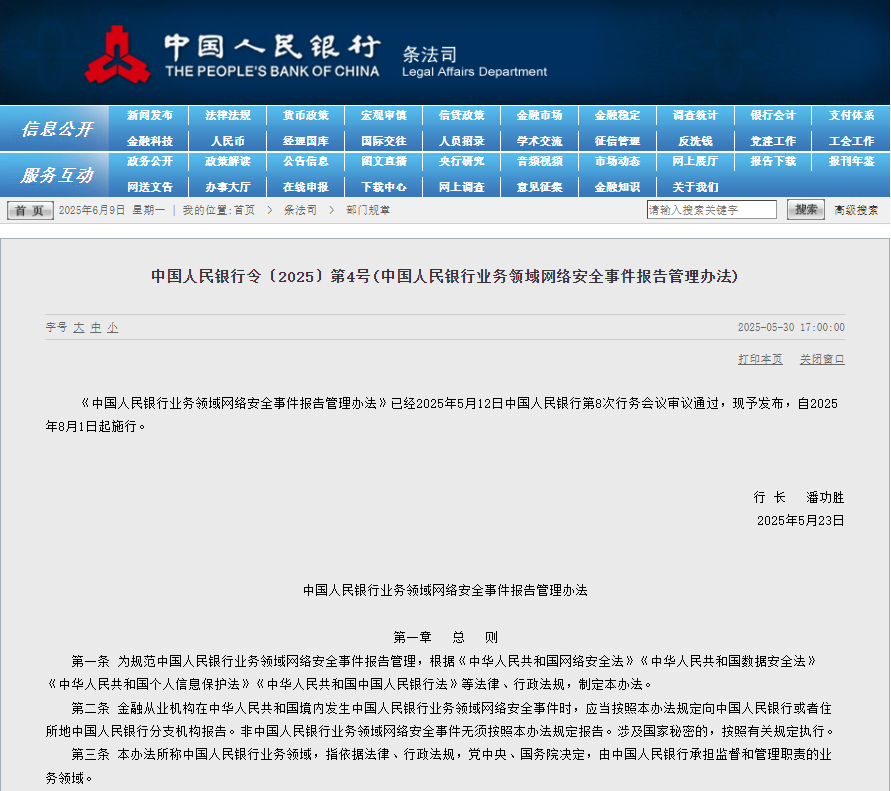Image resolution: width=891 pixels, height=791 pixels.
Task: Click the signing date 2025年5月23日
Action: click(x=800, y=521)
